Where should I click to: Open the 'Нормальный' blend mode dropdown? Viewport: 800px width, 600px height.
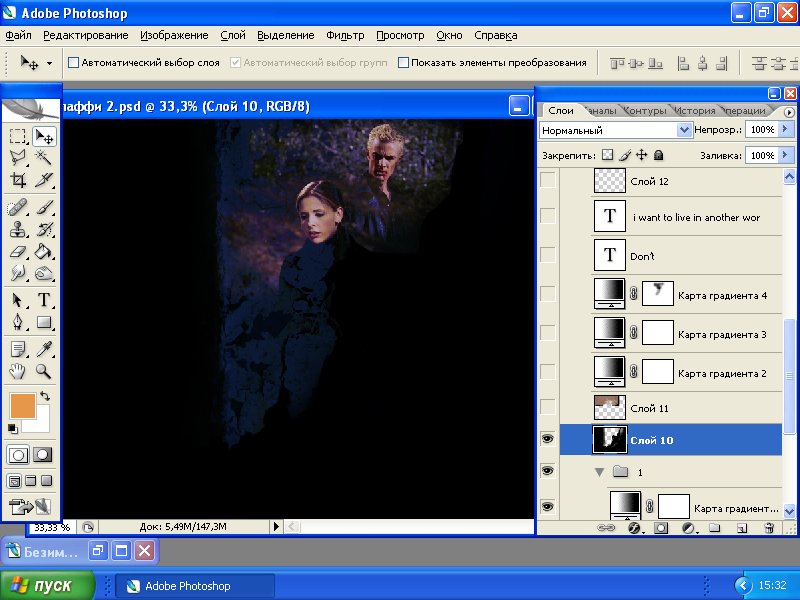click(684, 130)
